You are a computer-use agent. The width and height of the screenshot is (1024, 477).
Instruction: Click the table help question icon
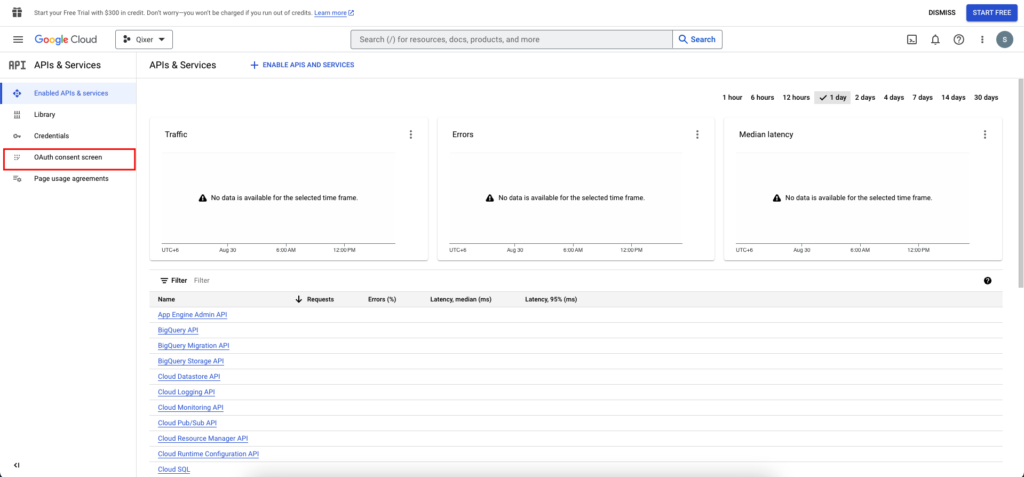987,280
